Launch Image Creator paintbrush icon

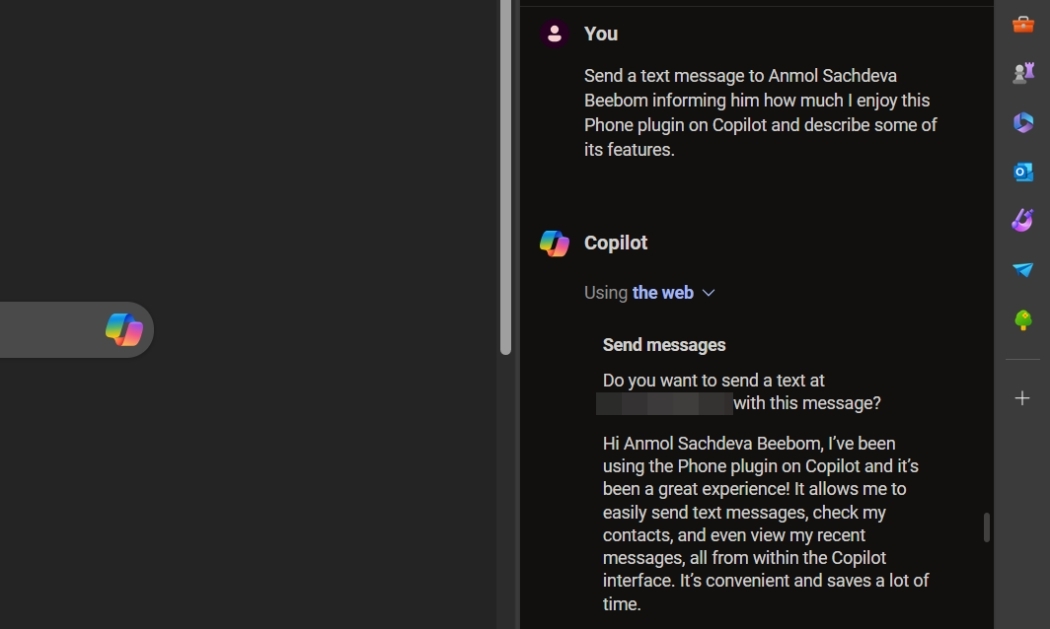pyautogui.click(x=1022, y=220)
